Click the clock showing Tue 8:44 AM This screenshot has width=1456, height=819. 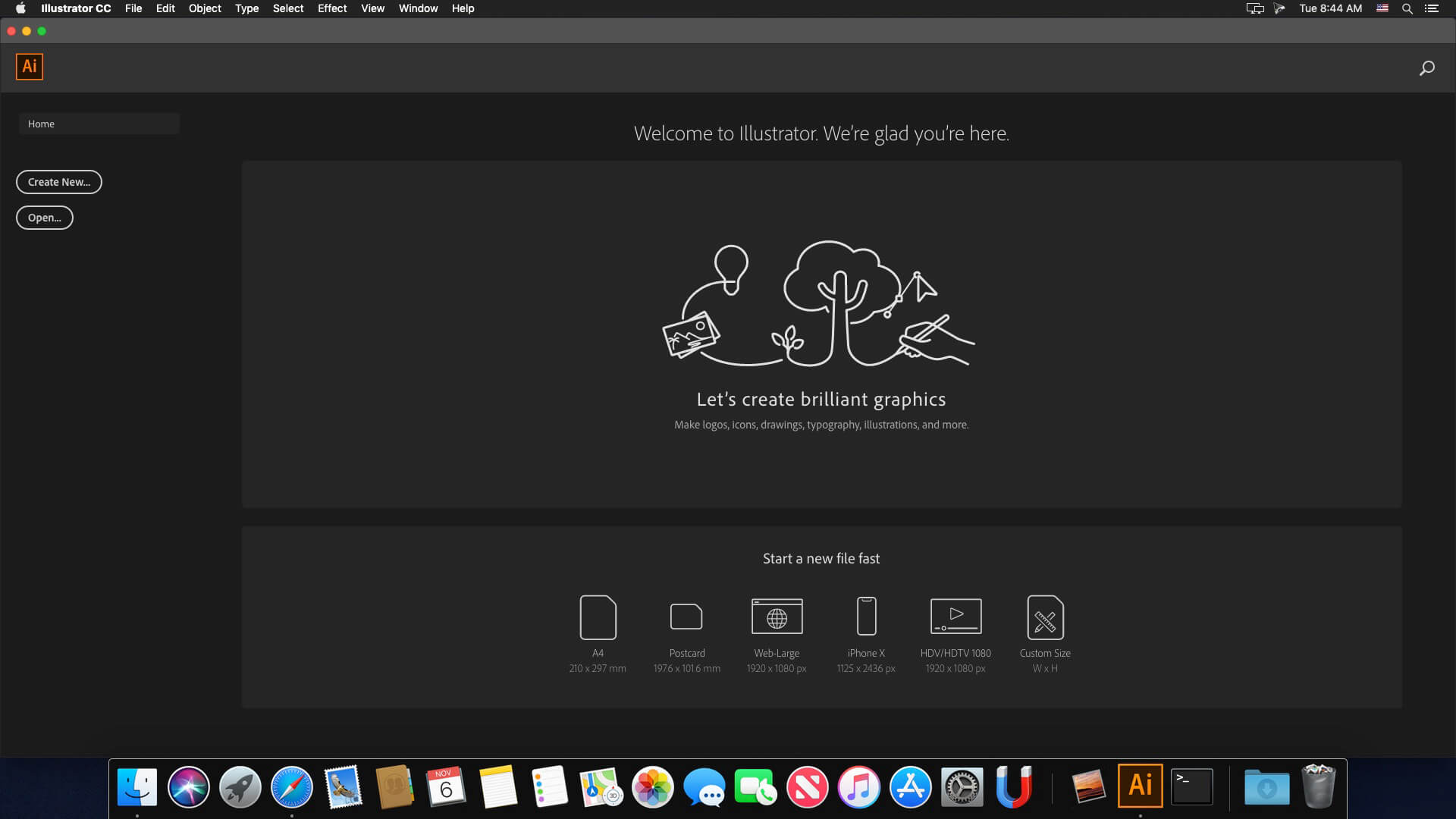tap(1331, 8)
